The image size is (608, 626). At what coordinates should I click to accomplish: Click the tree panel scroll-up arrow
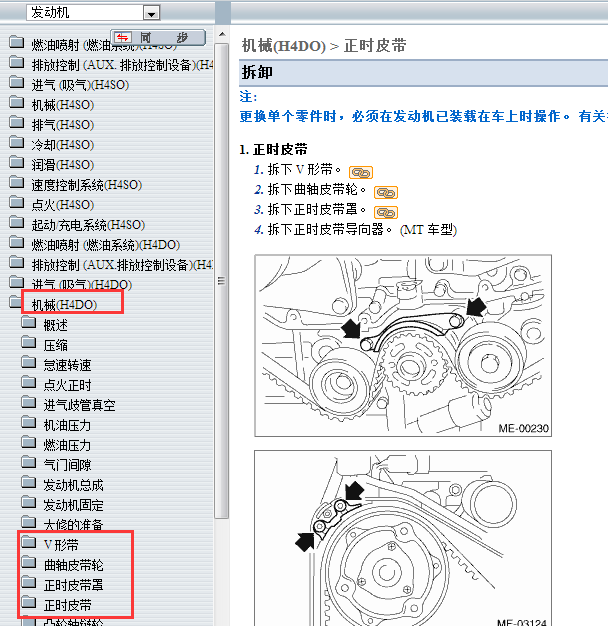pyautogui.click(x=222, y=35)
